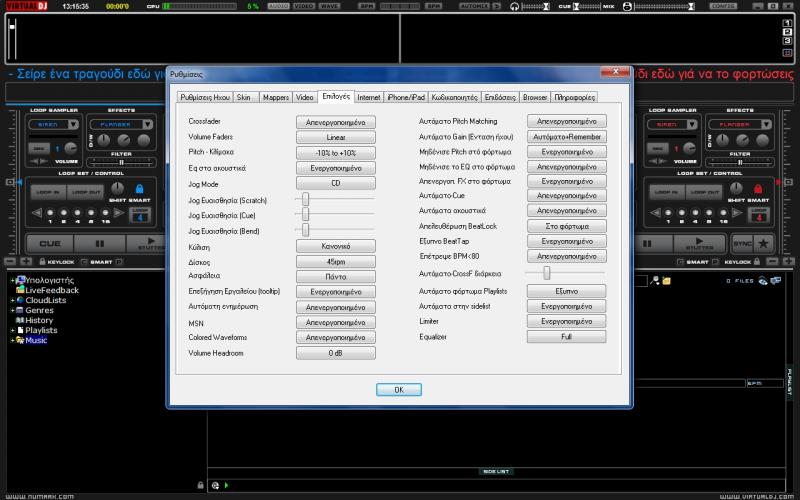Toggle the right deck red Smart lock icon
800x500 pixels.
(758, 189)
